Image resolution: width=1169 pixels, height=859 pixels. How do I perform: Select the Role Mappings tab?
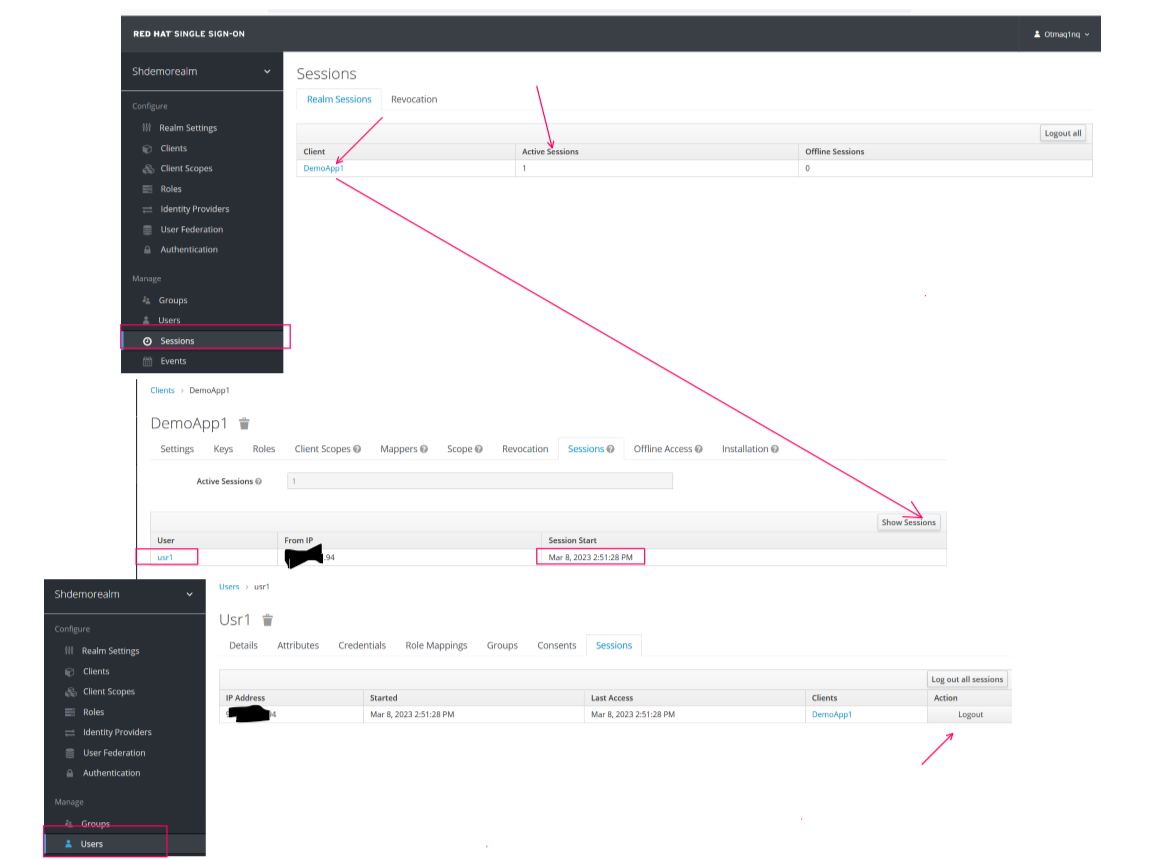pos(436,645)
